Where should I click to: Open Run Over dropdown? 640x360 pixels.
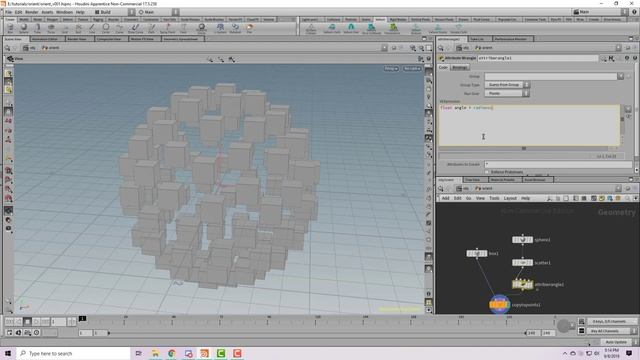point(507,93)
